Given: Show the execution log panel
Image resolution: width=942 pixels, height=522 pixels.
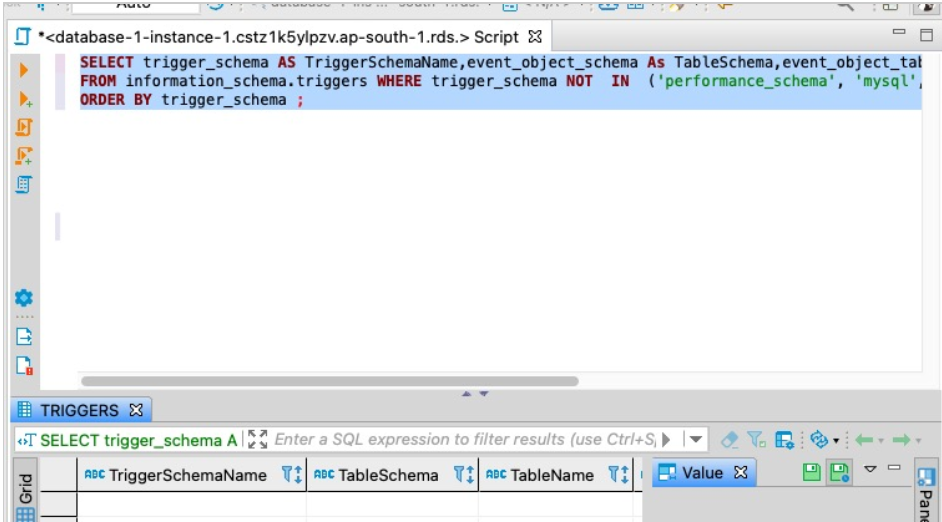Looking at the screenshot, I should [x=24, y=365].
